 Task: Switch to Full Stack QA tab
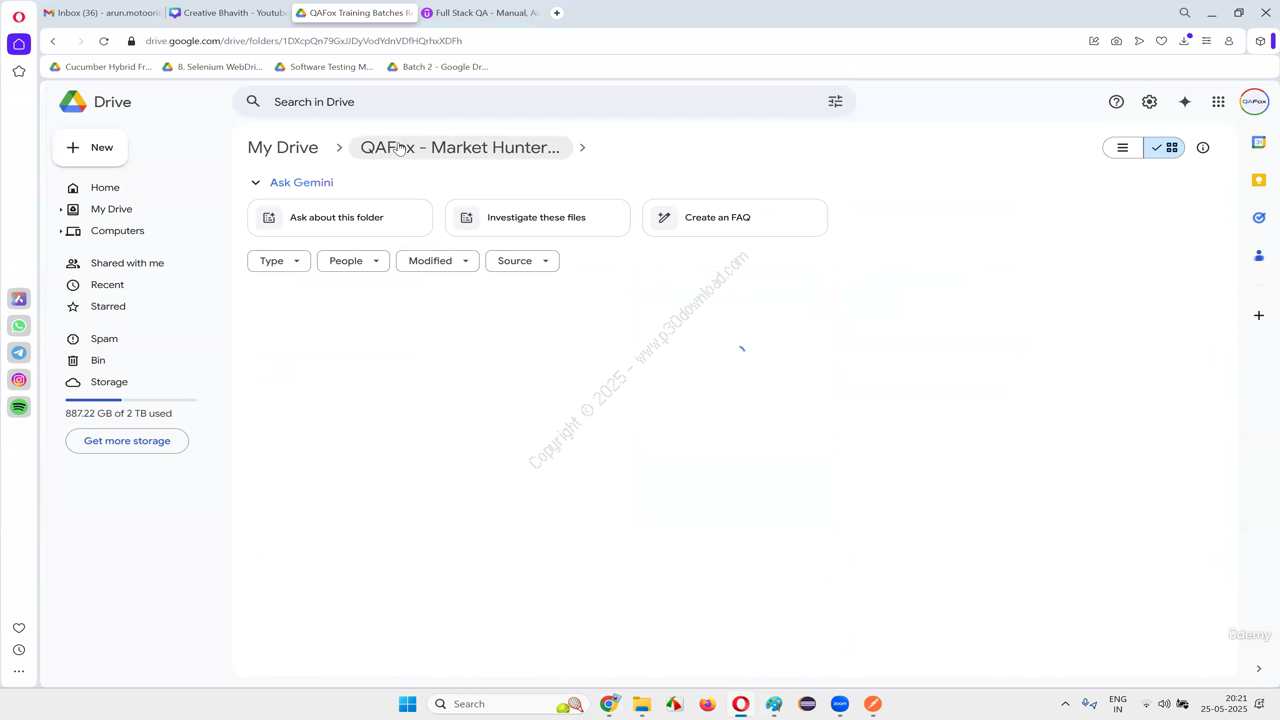480,13
